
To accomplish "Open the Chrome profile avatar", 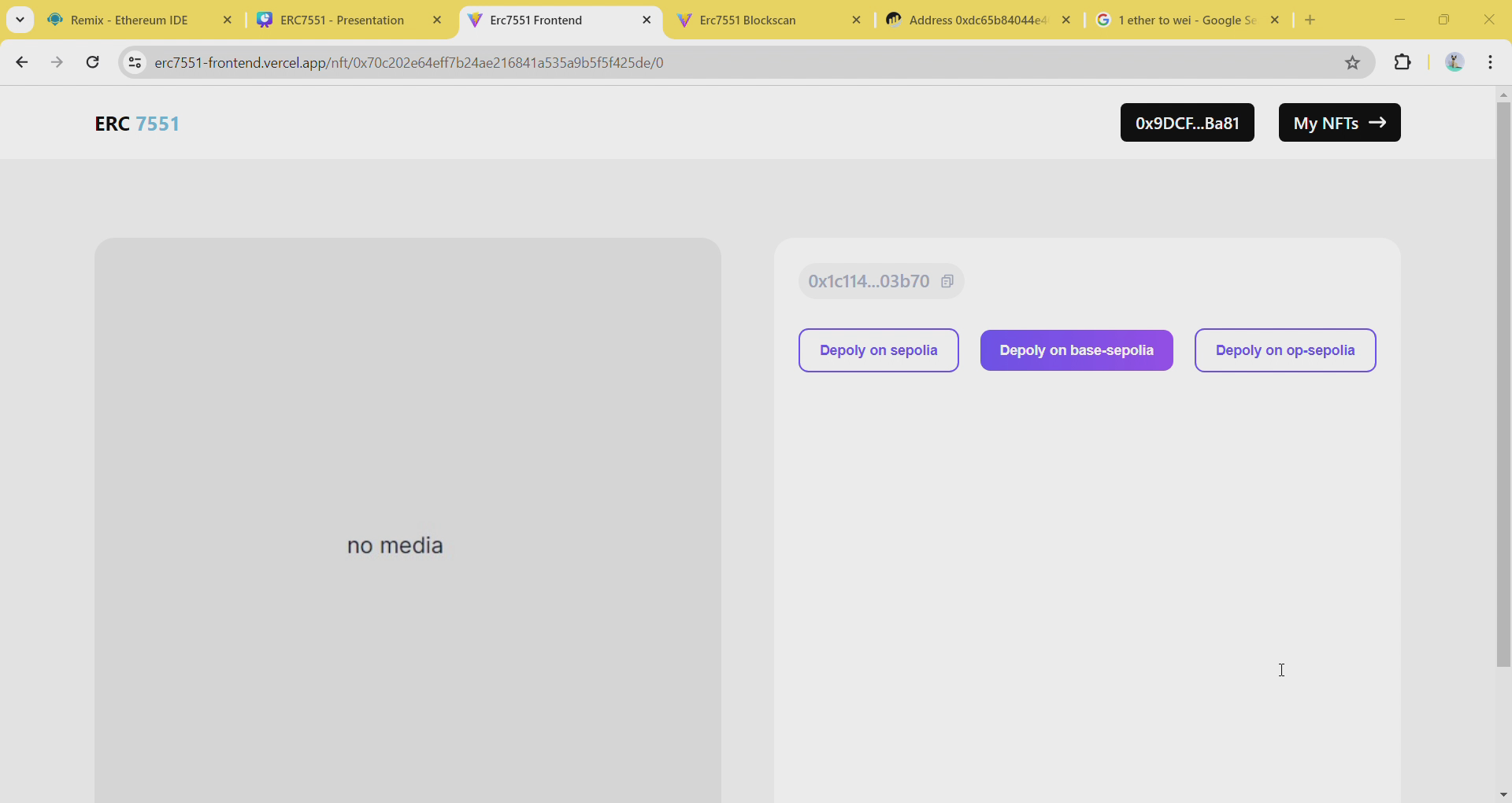I will 1455,62.
